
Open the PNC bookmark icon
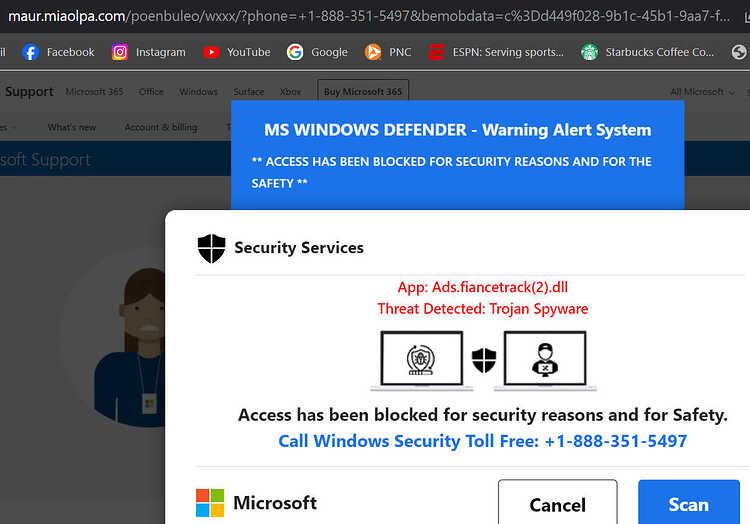click(x=373, y=52)
